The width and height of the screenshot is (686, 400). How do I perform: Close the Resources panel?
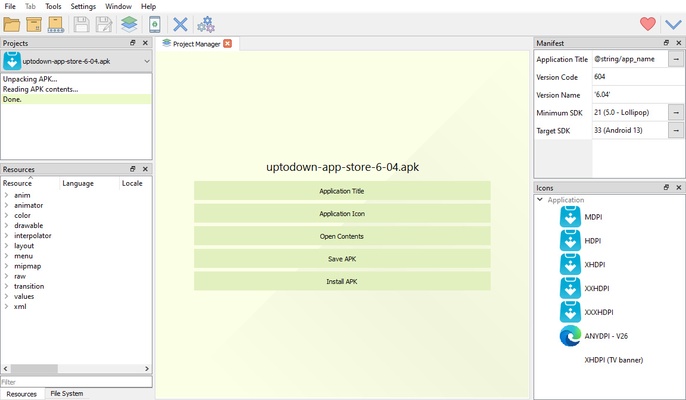click(x=145, y=169)
